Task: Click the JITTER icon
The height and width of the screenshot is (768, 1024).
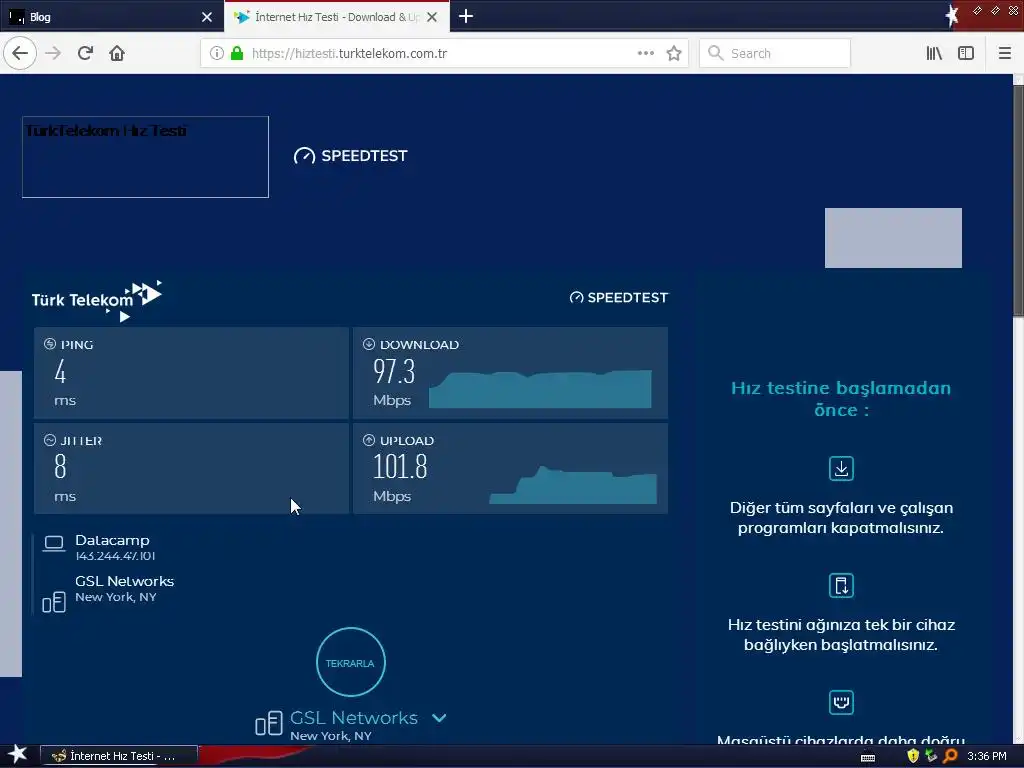Action: pyautogui.click(x=50, y=440)
